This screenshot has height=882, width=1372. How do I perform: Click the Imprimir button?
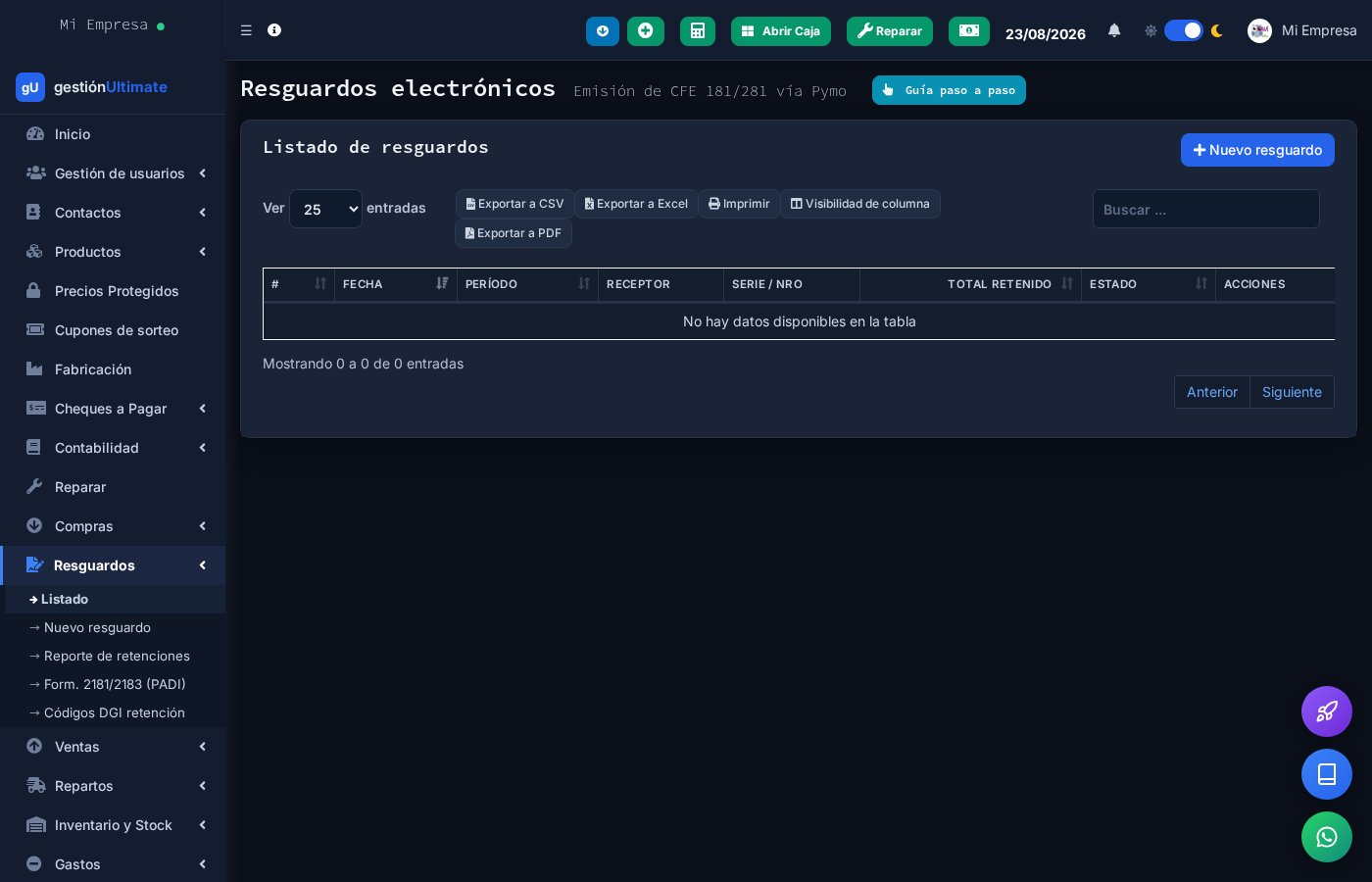[x=739, y=204]
